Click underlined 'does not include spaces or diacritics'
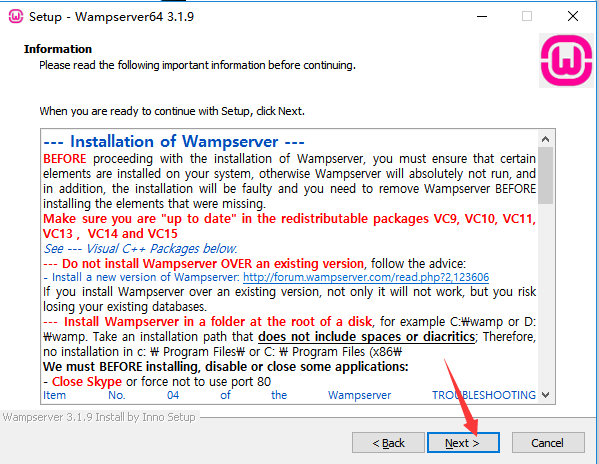599x464 pixels. coord(367,337)
